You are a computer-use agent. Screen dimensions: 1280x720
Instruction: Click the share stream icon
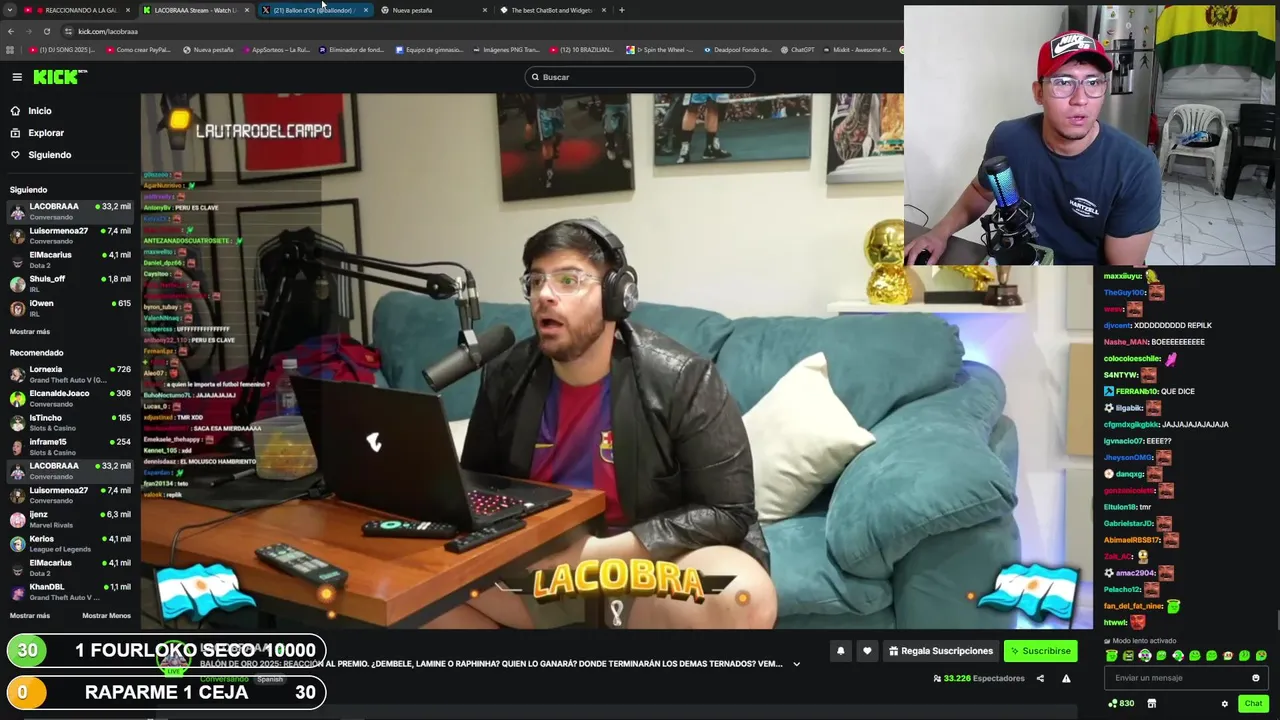(x=1040, y=678)
